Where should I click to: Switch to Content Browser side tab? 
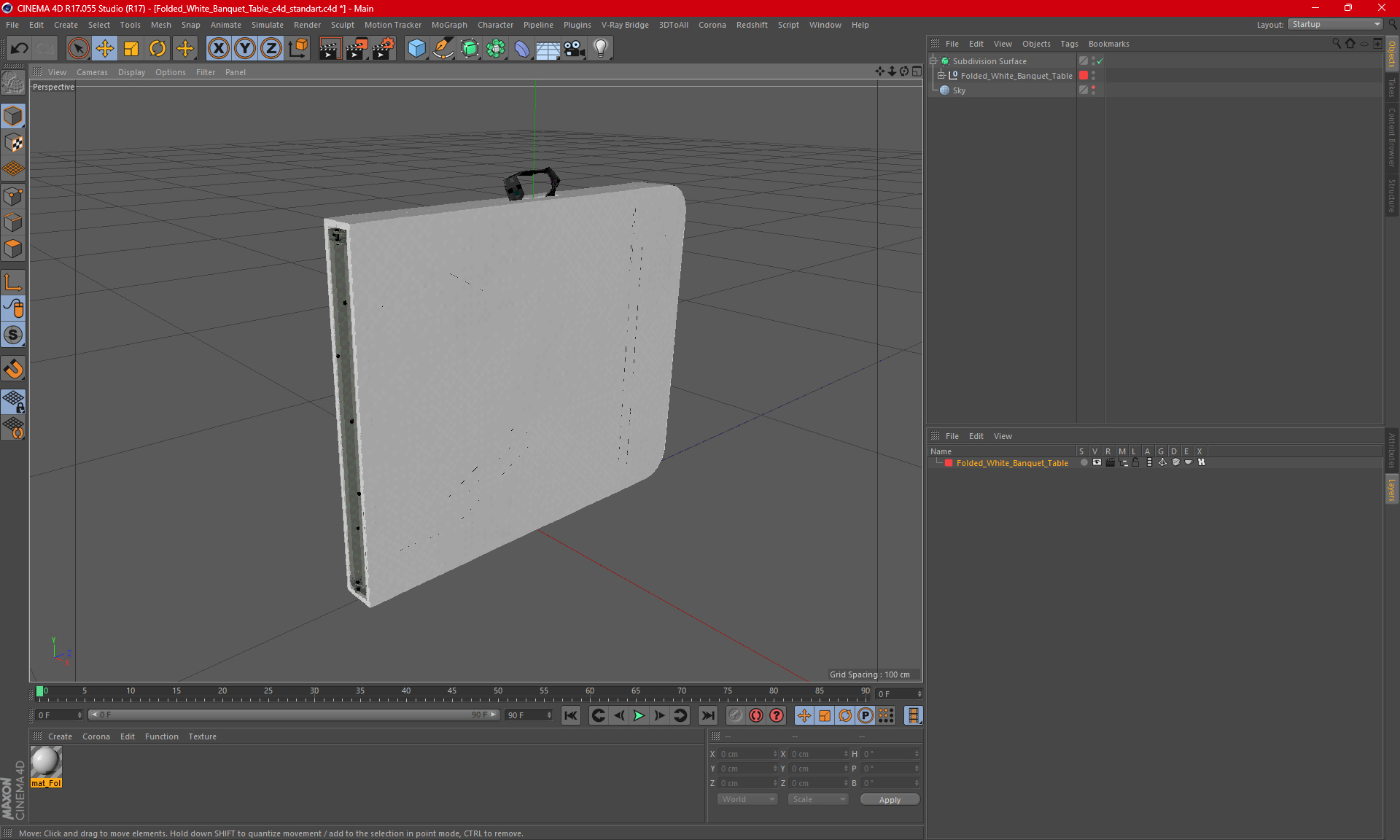pyautogui.click(x=1392, y=137)
